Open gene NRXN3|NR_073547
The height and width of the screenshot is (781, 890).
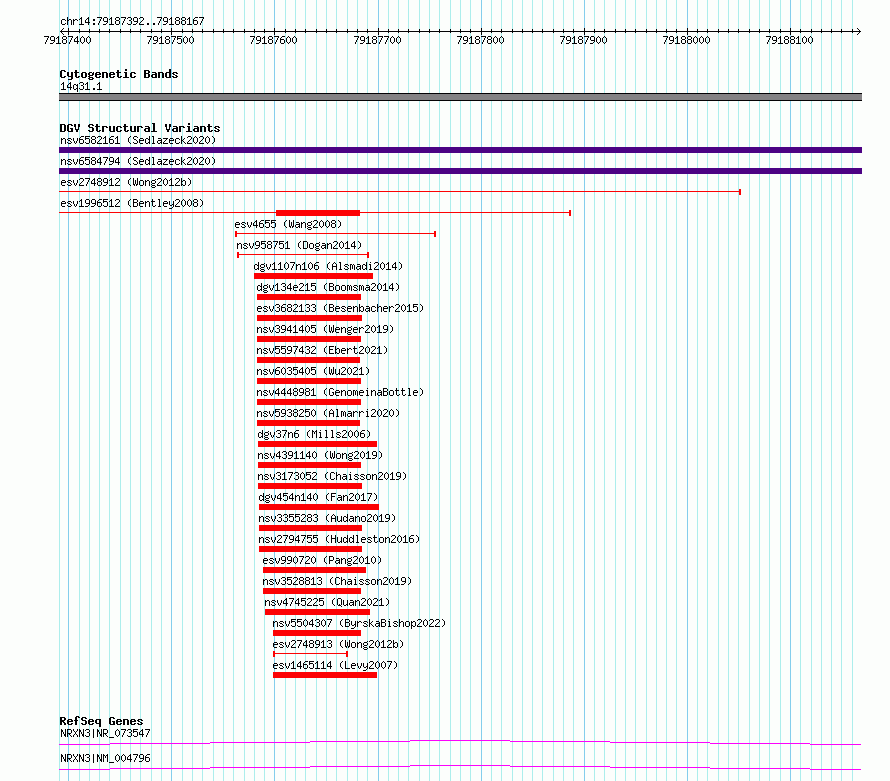105,733
